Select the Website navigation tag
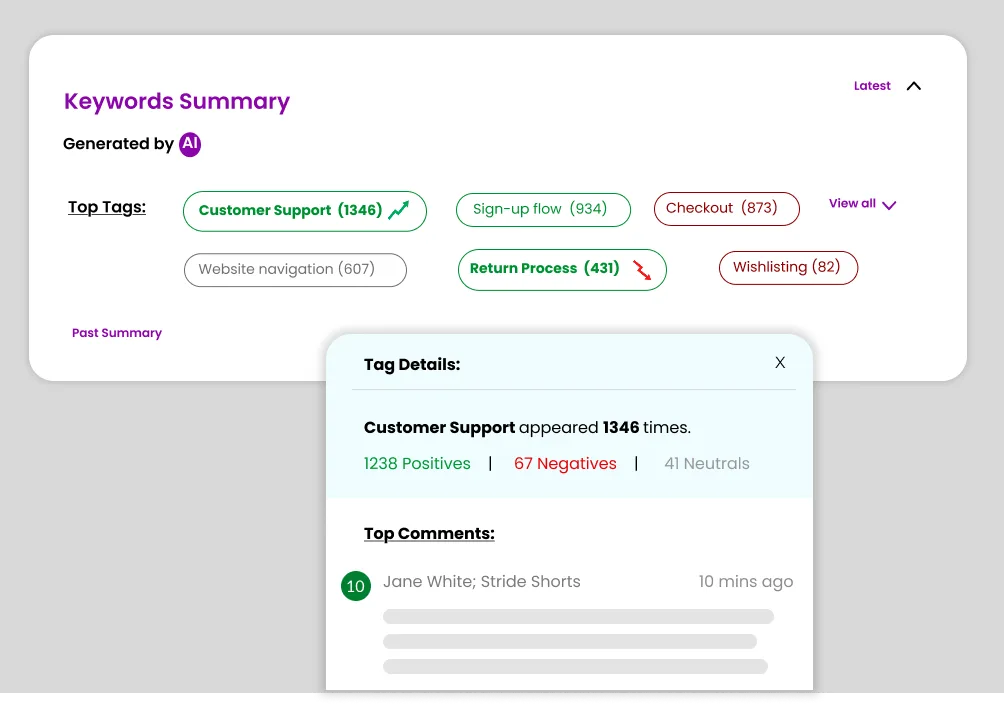The image size is (1004, 705). 295,270
